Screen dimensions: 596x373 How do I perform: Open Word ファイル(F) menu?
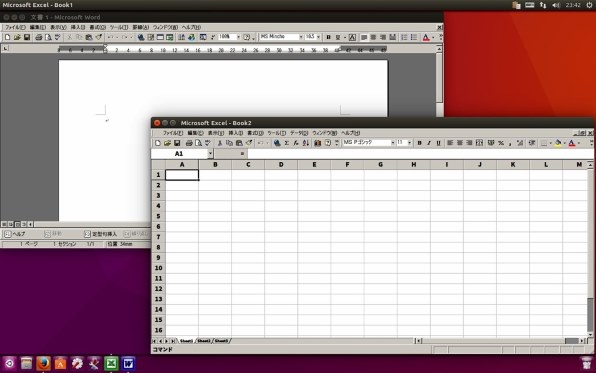coord(15,27)
